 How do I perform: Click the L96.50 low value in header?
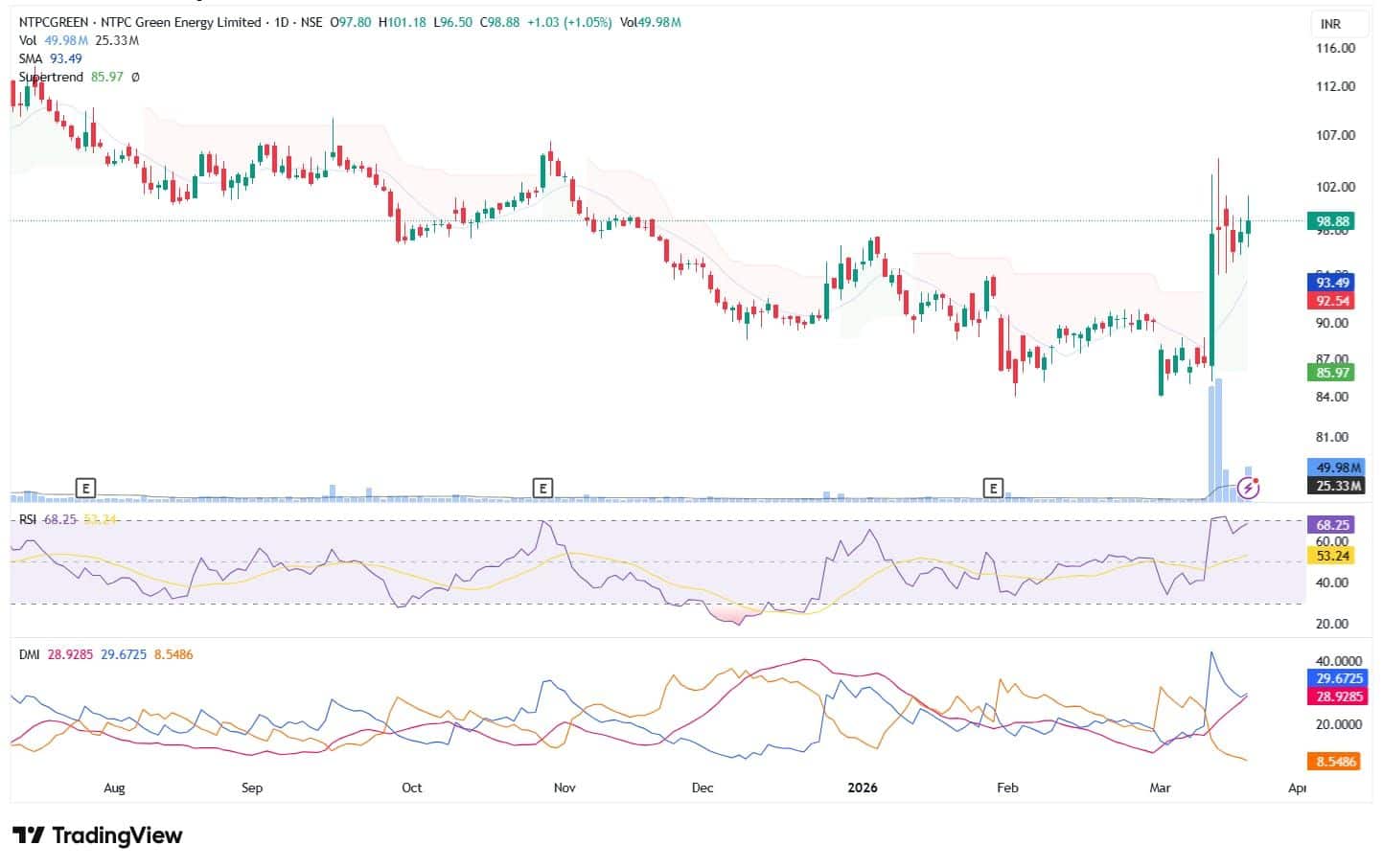click(452, 22)
